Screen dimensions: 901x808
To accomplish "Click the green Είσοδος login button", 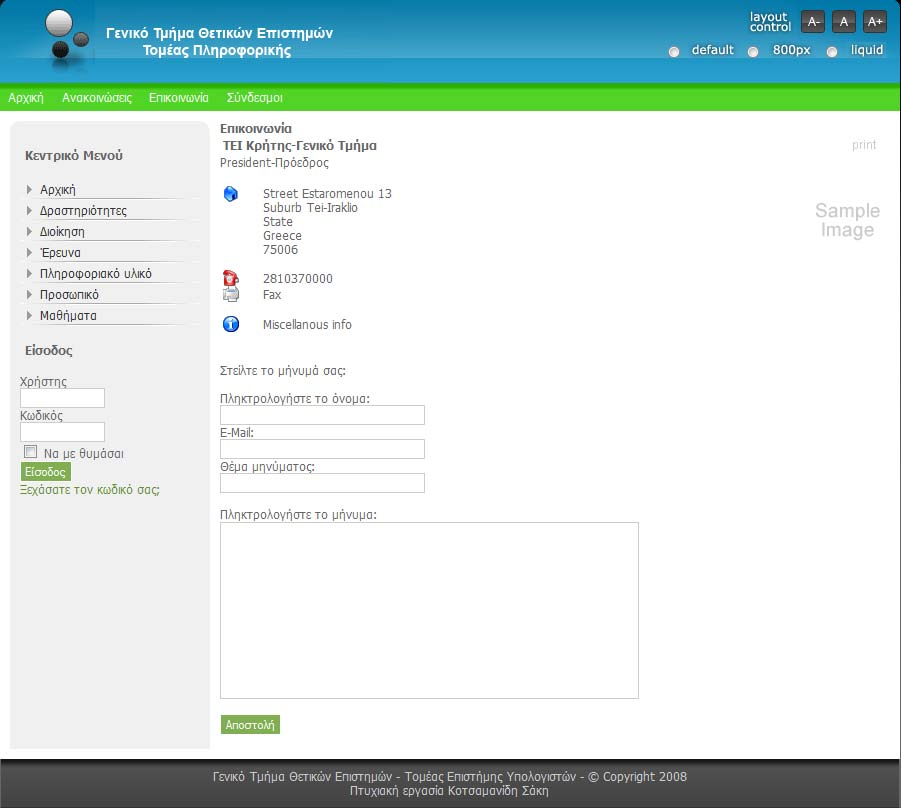I will pyautogui.click(x=46, y=472).
